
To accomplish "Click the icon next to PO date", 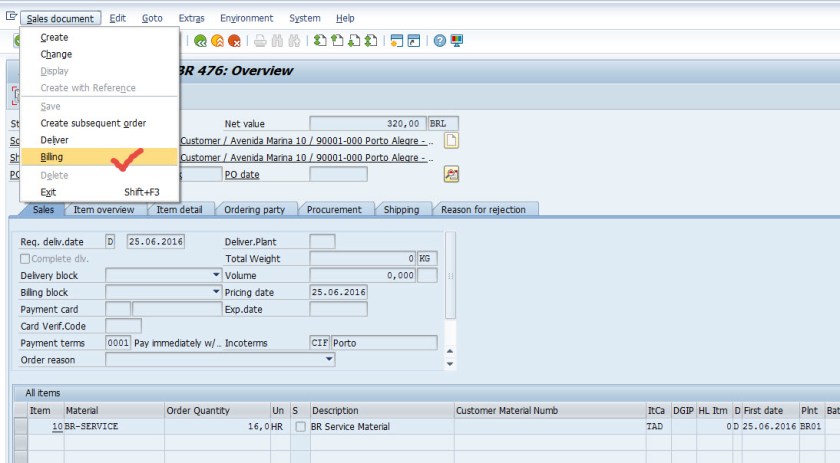I will point(451,174).
